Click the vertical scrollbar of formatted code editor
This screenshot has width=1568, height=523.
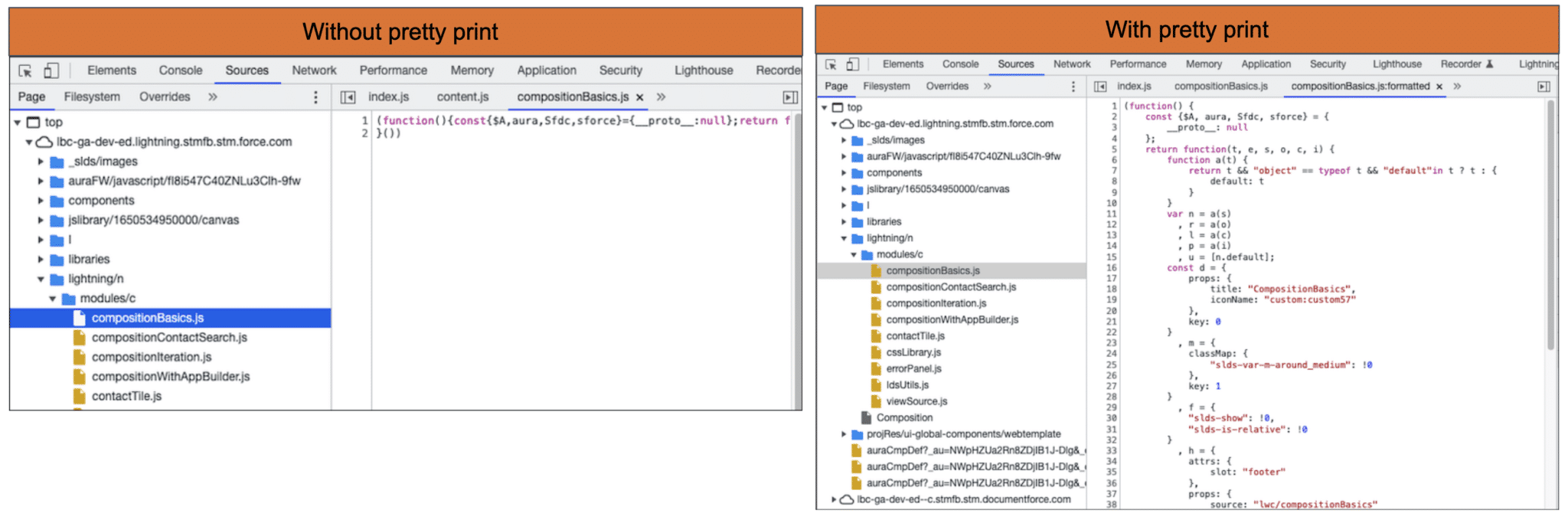coord(1551,230)
